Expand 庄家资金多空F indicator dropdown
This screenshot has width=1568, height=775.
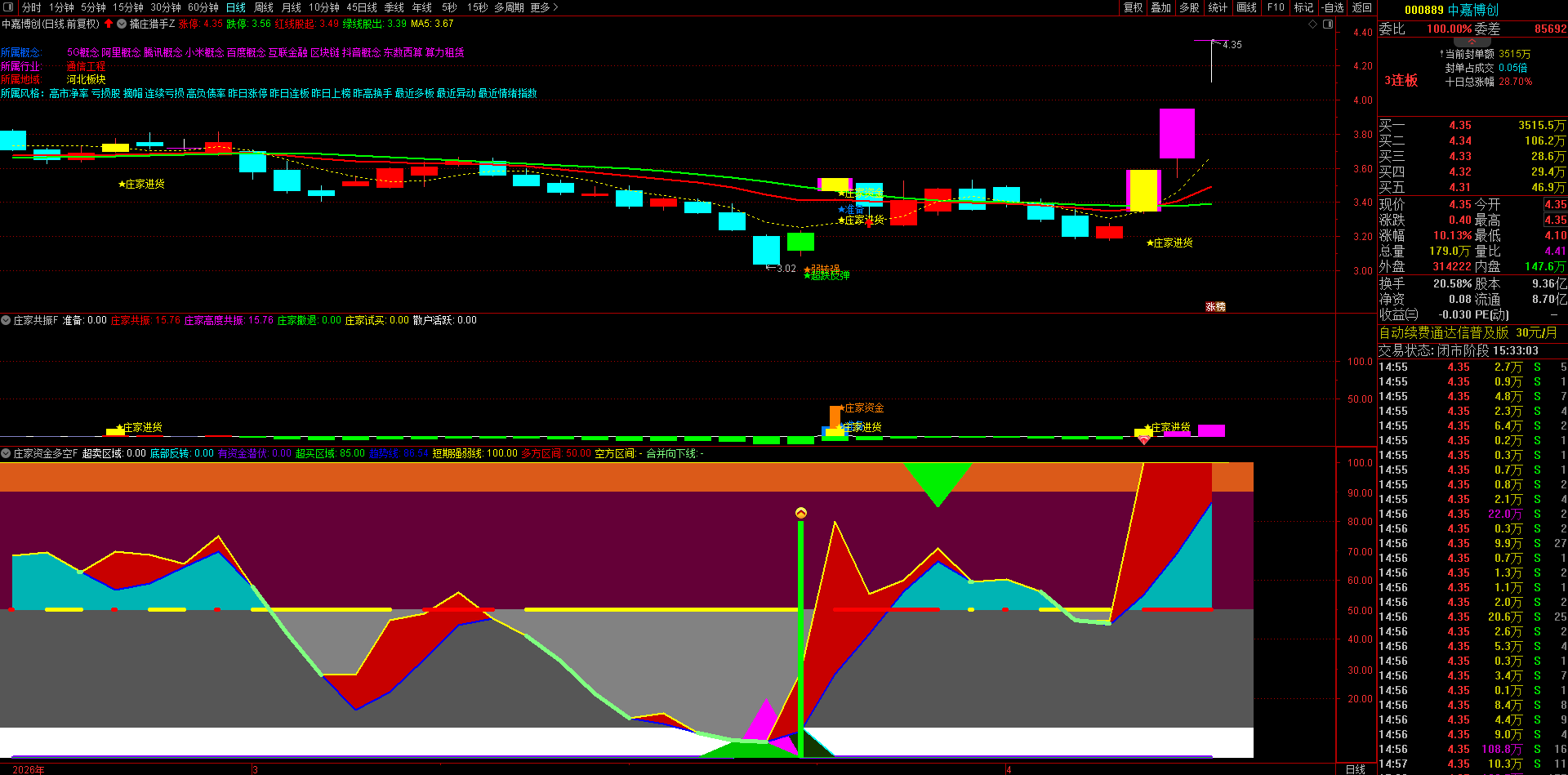(6, 453)
